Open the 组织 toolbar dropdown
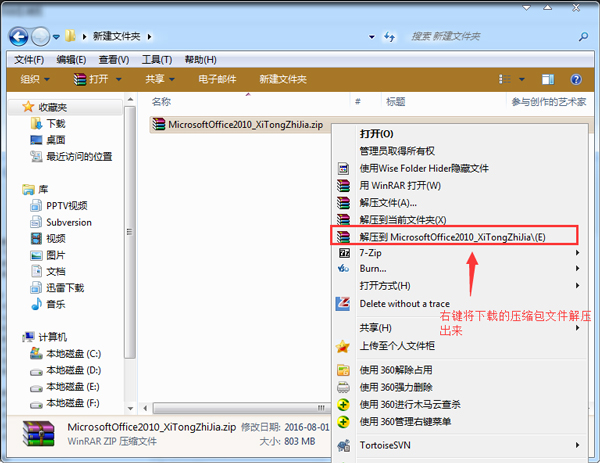This screenshot has height=463, width=600. [x=35, y=79]
